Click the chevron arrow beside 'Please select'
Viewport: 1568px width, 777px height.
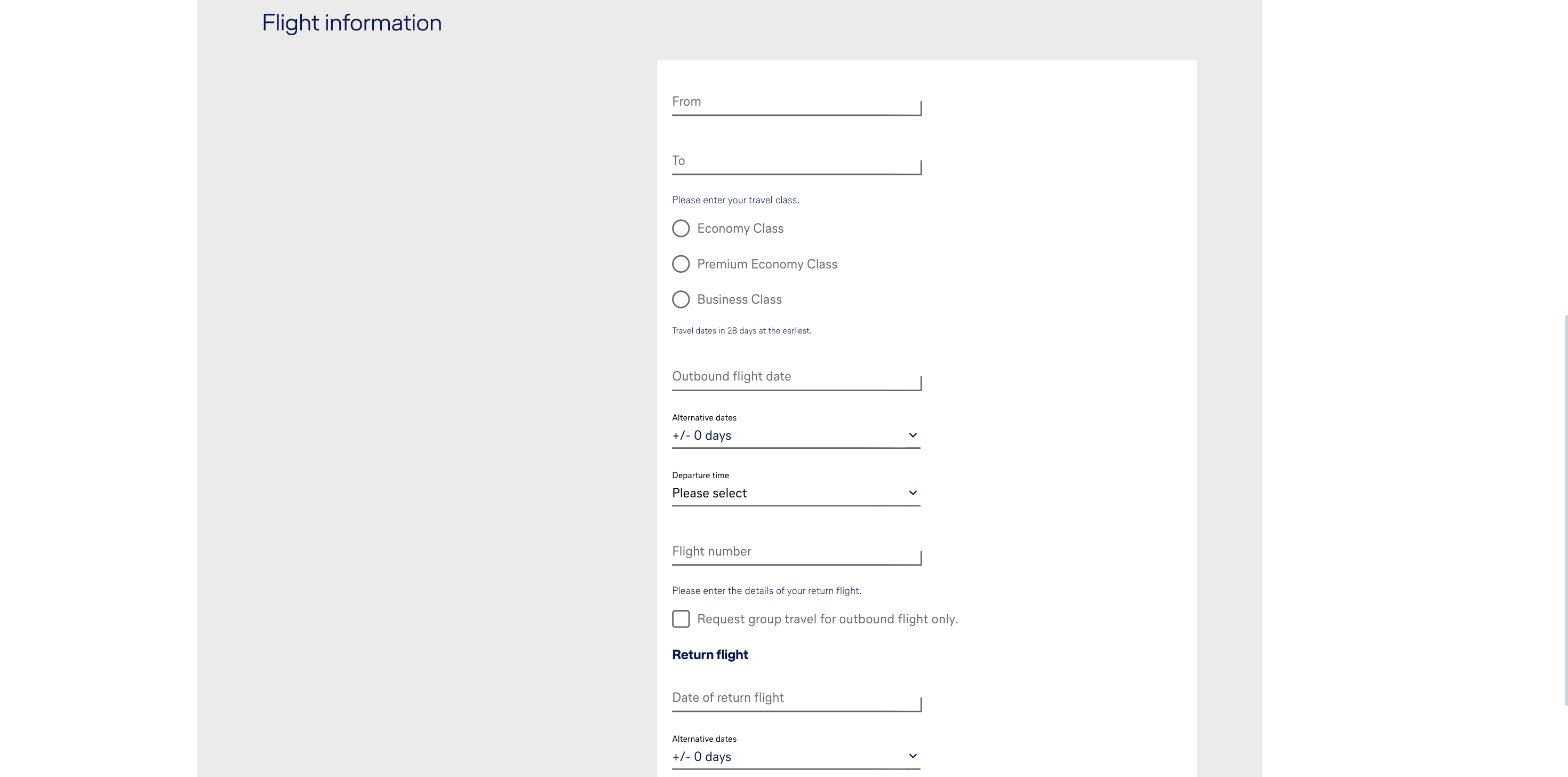(913, 493)
